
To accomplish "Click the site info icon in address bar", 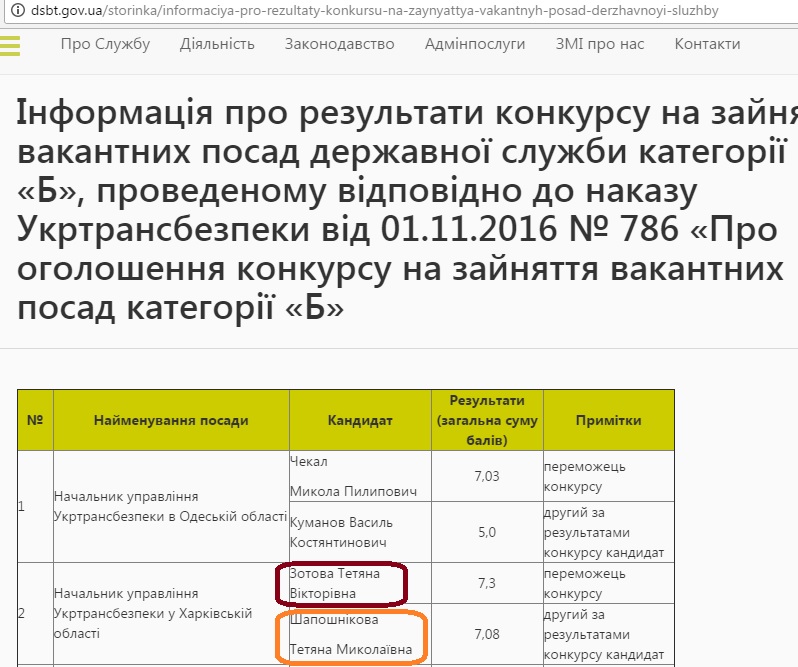I will click(x=17, y=10).
